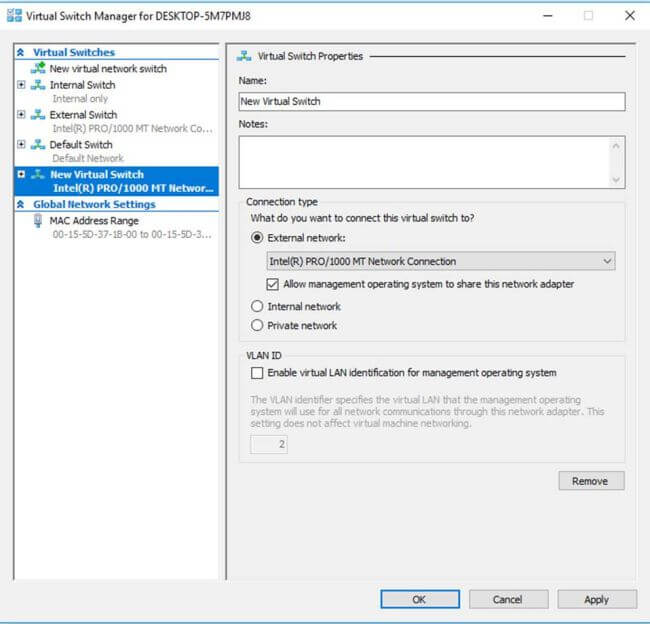Select the External network radio button
Screen dimensions: 650x624
coord(257,238)
